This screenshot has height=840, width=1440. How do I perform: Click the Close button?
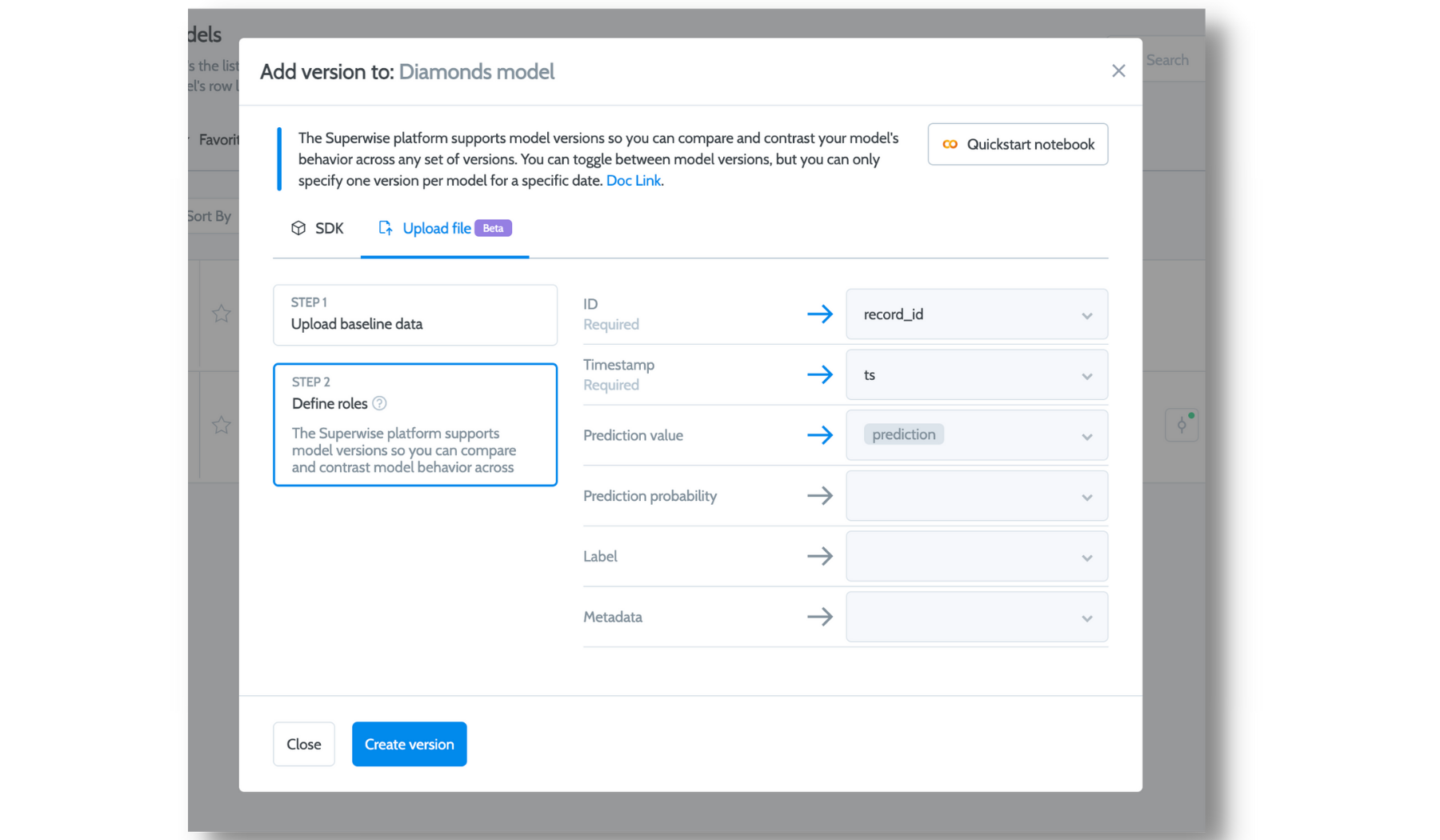click(304, 744)
